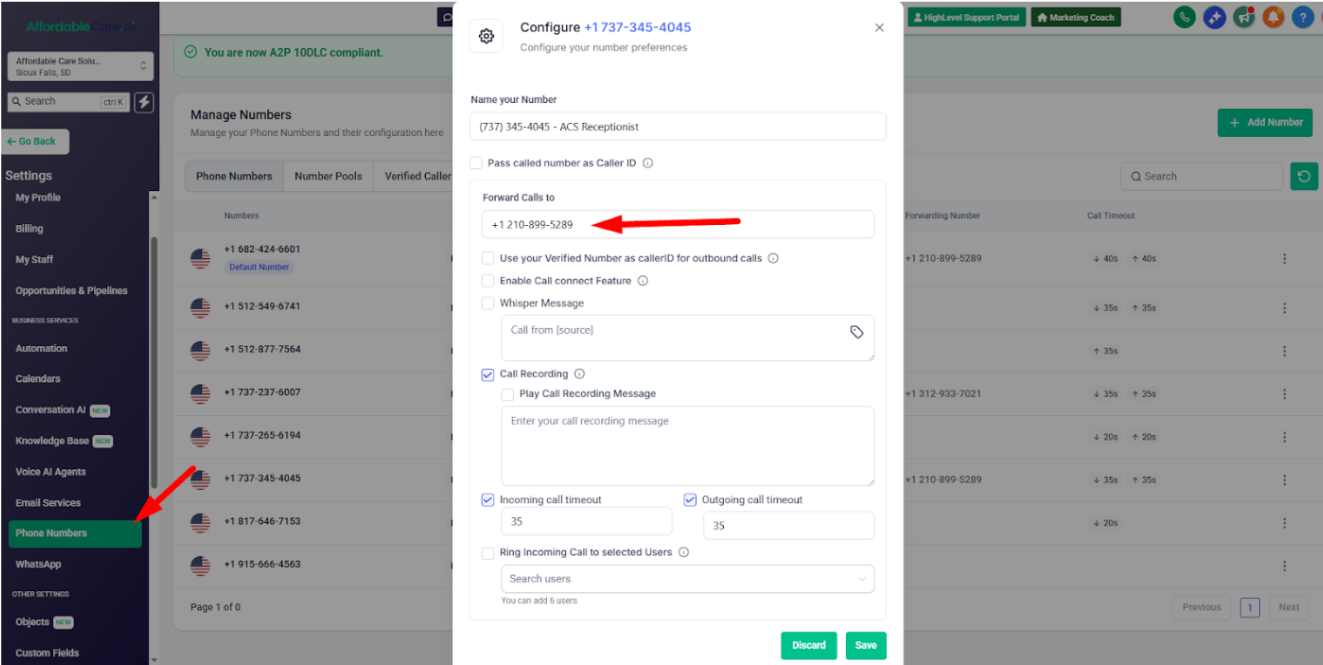Click the Discard button

(809, 645)
